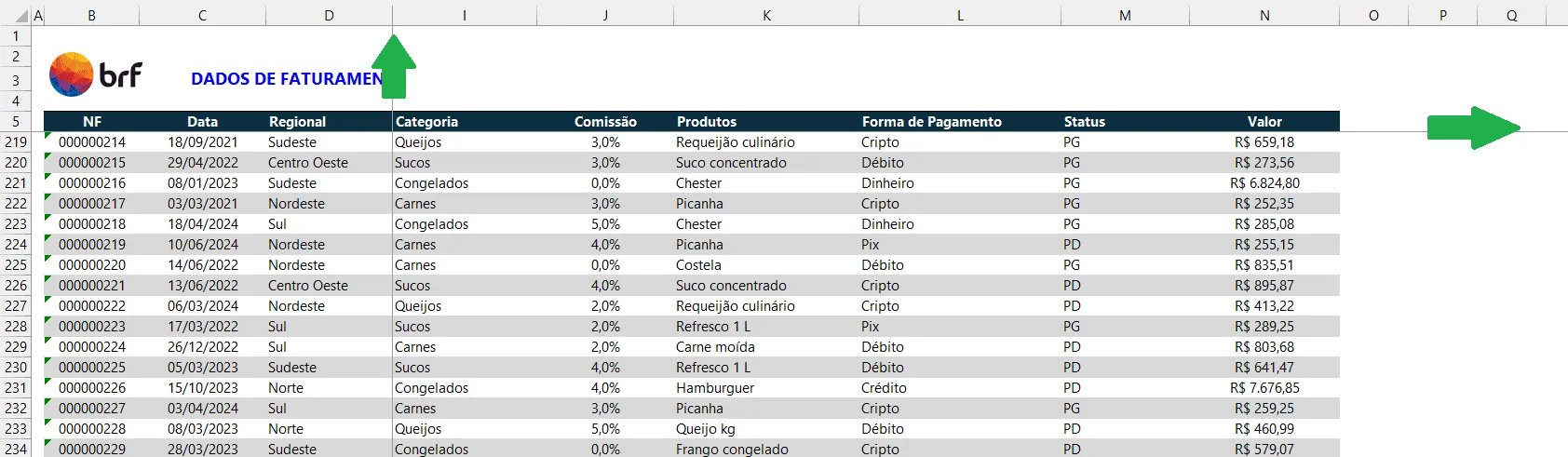Click the green right-pointing arrow shape
This screenshot has width=1568, height=457.
[x=1474, y=128]
